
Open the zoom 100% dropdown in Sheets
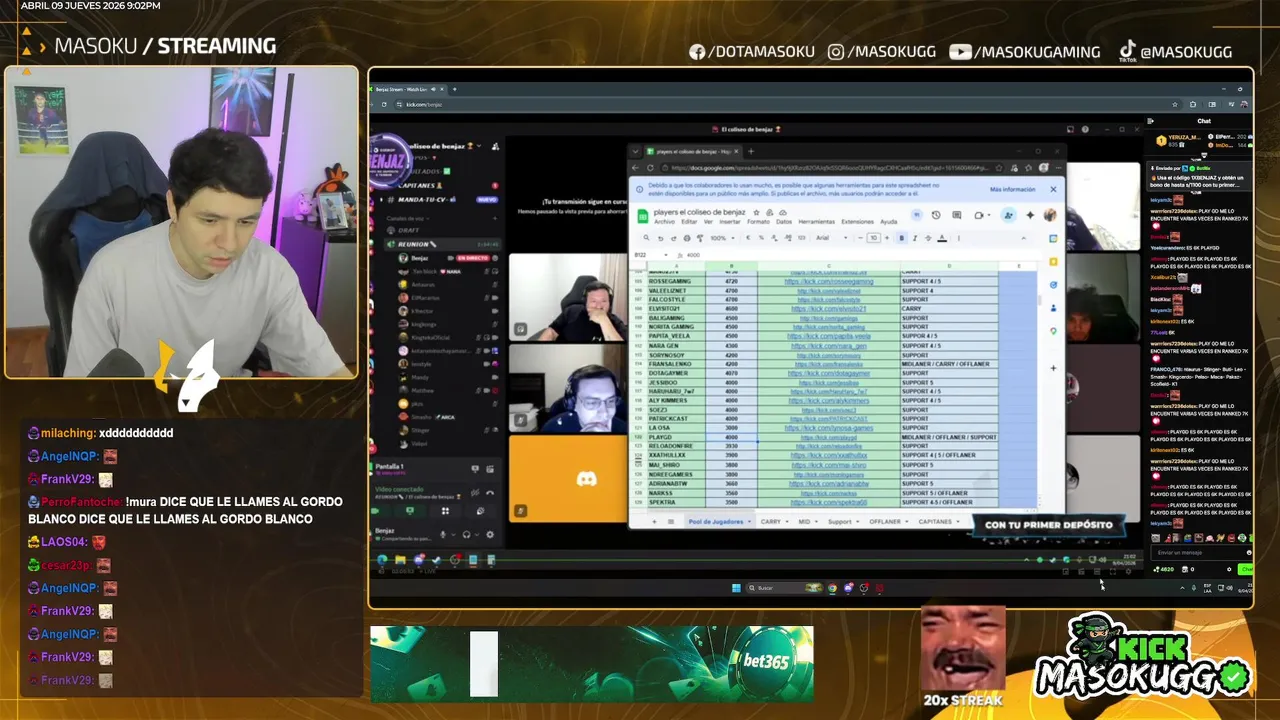[x=723, y=238]
